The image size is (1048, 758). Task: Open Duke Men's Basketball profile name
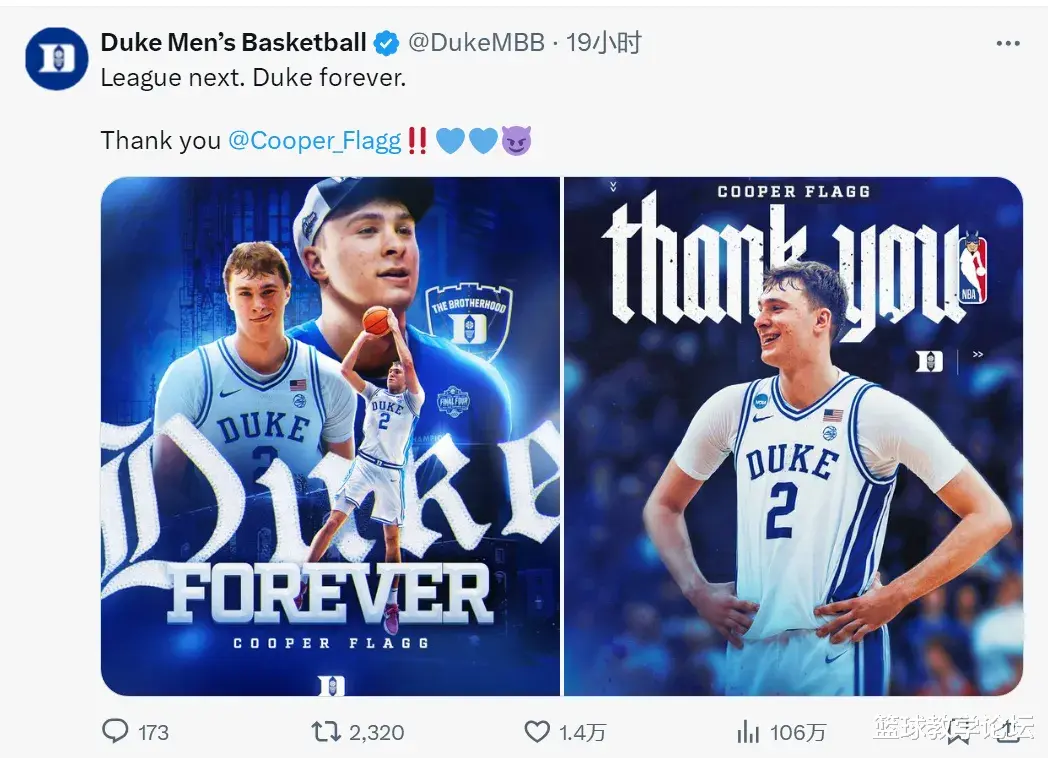tap(234, 42)
